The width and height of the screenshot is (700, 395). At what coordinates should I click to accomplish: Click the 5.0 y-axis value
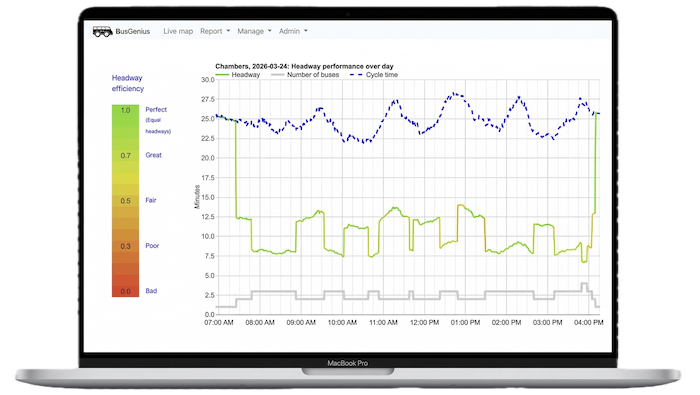point(209,276)
